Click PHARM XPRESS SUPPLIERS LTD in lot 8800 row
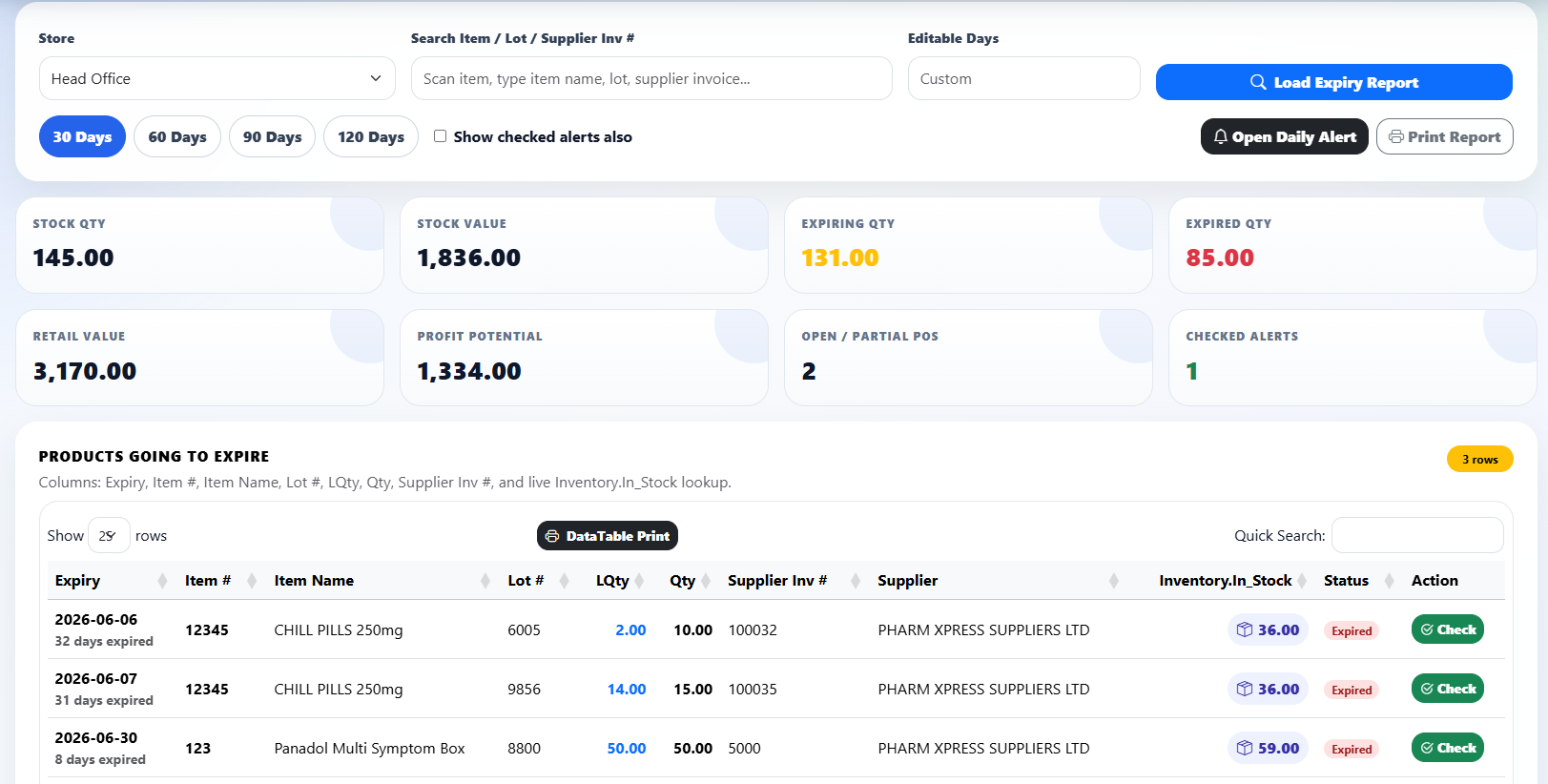The width and height of the screenshot is (1548, 784). [x=983, y=749]
